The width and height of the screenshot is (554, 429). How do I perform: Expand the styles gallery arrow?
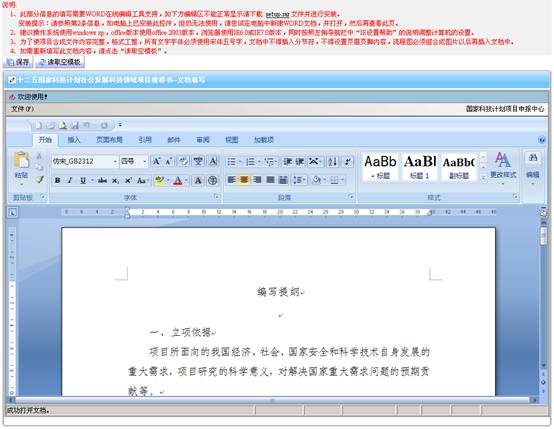click(483, 177)
